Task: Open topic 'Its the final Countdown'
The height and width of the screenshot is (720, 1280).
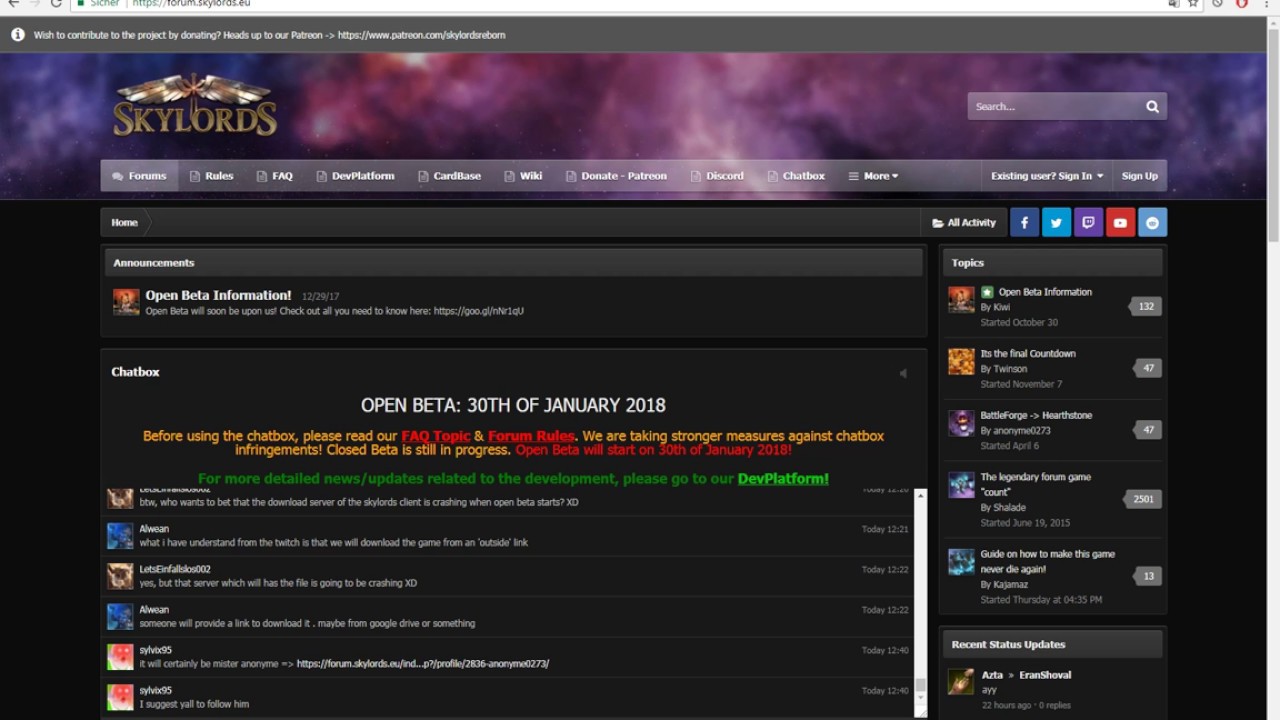Action: pos(1028,354)
